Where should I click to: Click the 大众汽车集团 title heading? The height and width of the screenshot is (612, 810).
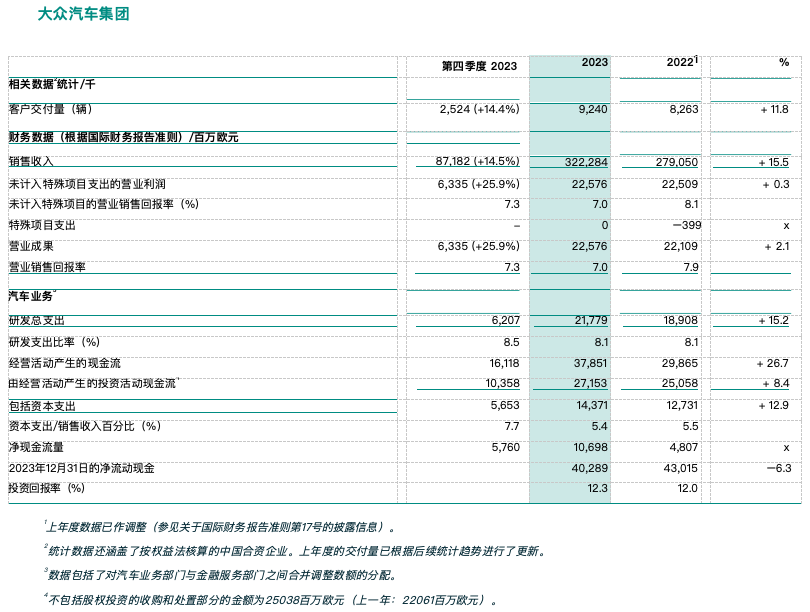coord(83,14)
